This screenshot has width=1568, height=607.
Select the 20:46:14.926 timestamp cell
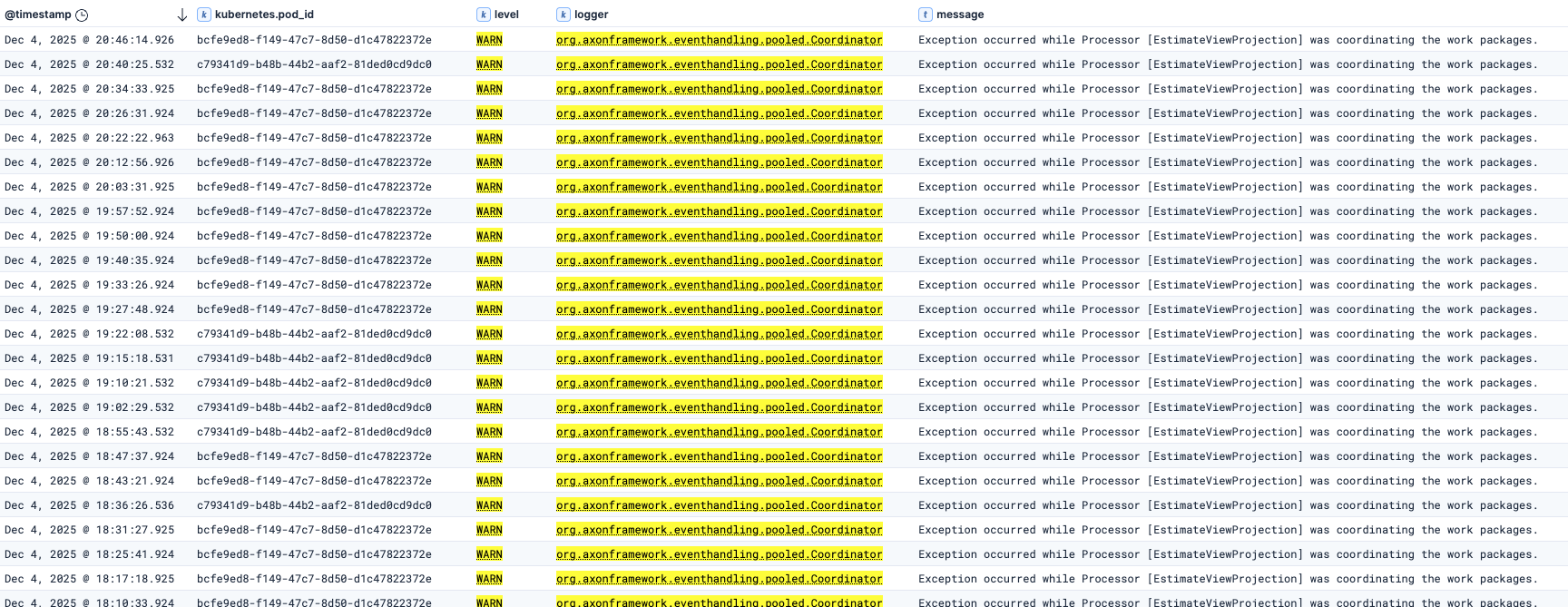tap(89, 40)
